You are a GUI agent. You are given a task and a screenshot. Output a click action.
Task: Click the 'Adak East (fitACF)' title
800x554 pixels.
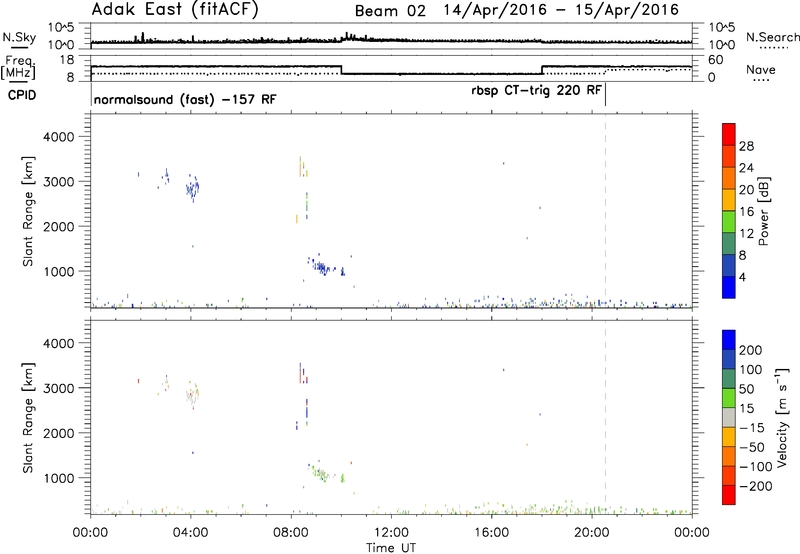click(x=175, y=10)
